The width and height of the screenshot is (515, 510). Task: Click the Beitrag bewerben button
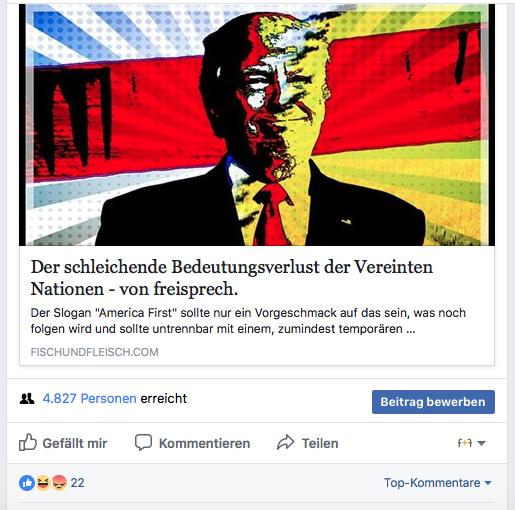point(433,402)
